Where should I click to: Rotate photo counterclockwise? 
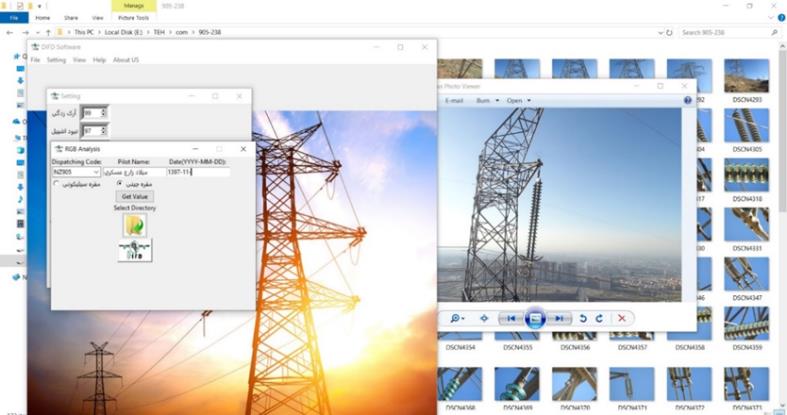[584, 318]
